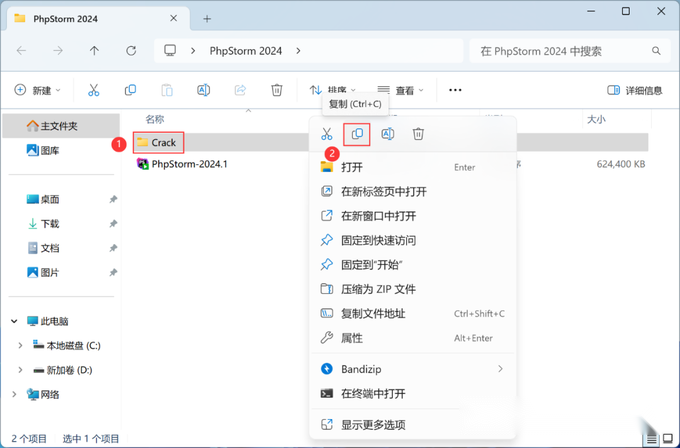Screen dimensions: 680x448
Task: Click the 624,400 KB size value
Action: pos(621,164)
